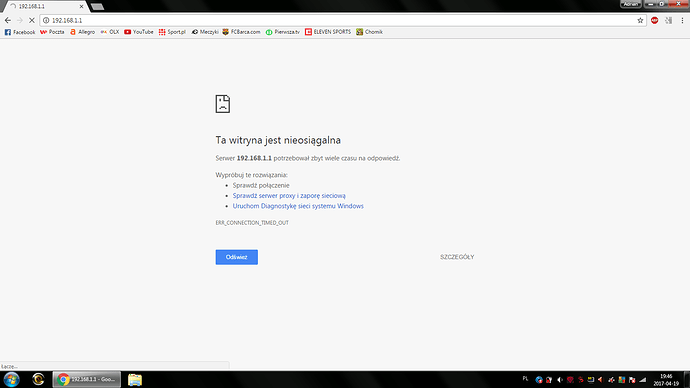Open the Meczyki bookmark
690x388 pixels.
coord(205,32)
